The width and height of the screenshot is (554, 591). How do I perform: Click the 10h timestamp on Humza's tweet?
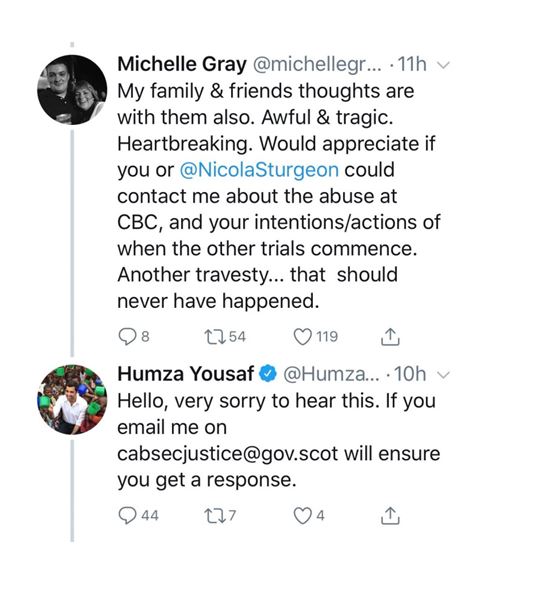[410, 374]
